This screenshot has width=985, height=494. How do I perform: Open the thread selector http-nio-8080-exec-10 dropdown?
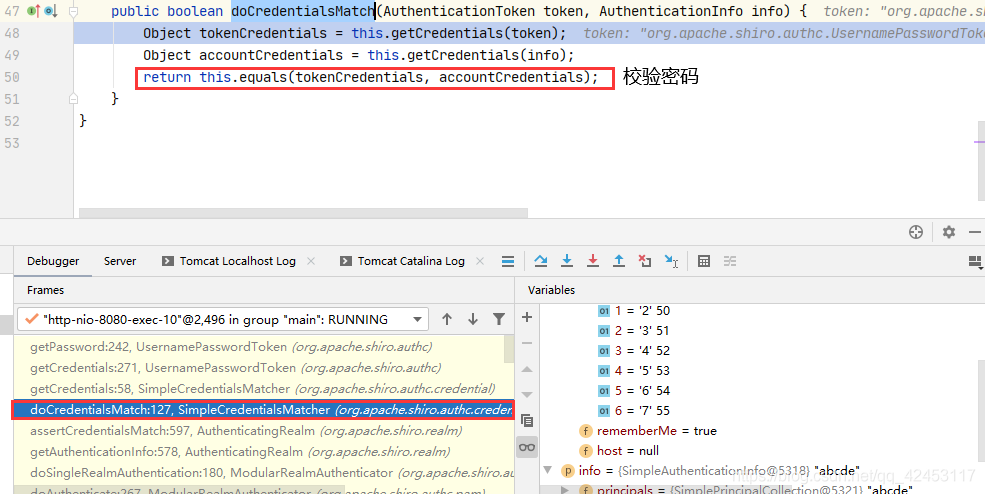point(223,319)
